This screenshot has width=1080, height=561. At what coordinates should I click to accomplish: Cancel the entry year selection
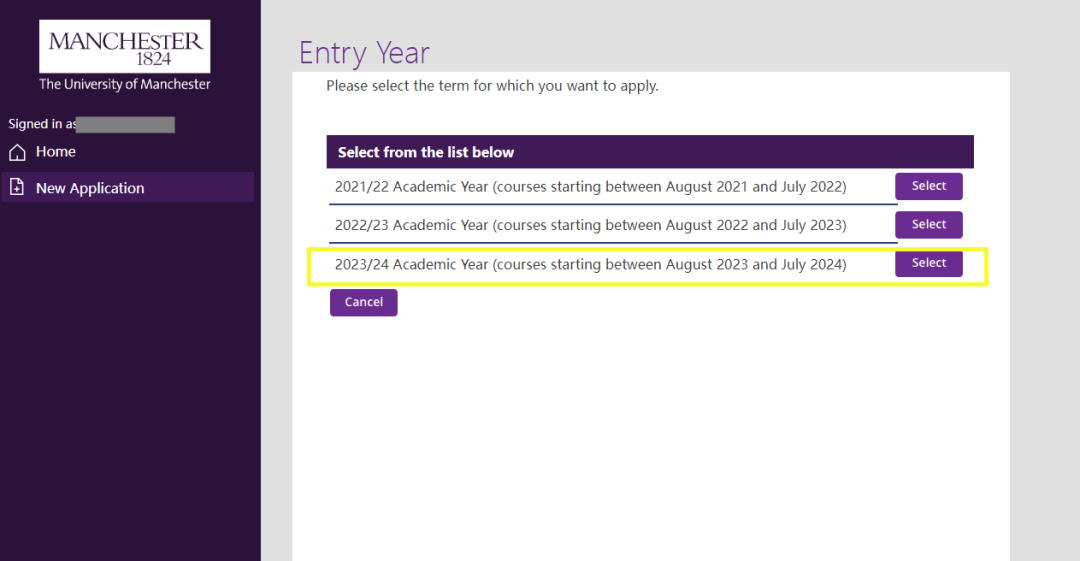point(363,302)
